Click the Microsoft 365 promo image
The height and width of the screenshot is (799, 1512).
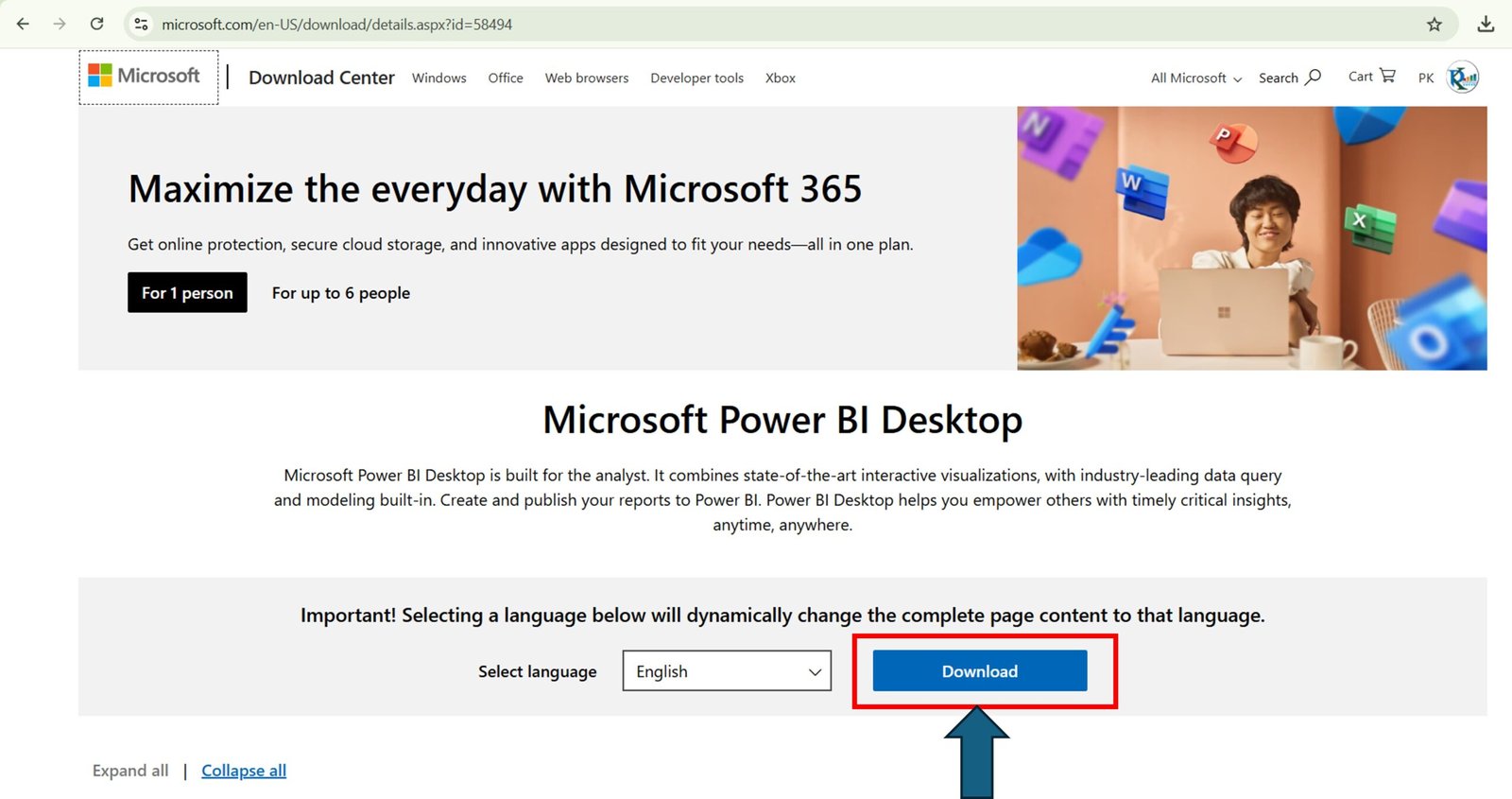(x=1252, y=238)
